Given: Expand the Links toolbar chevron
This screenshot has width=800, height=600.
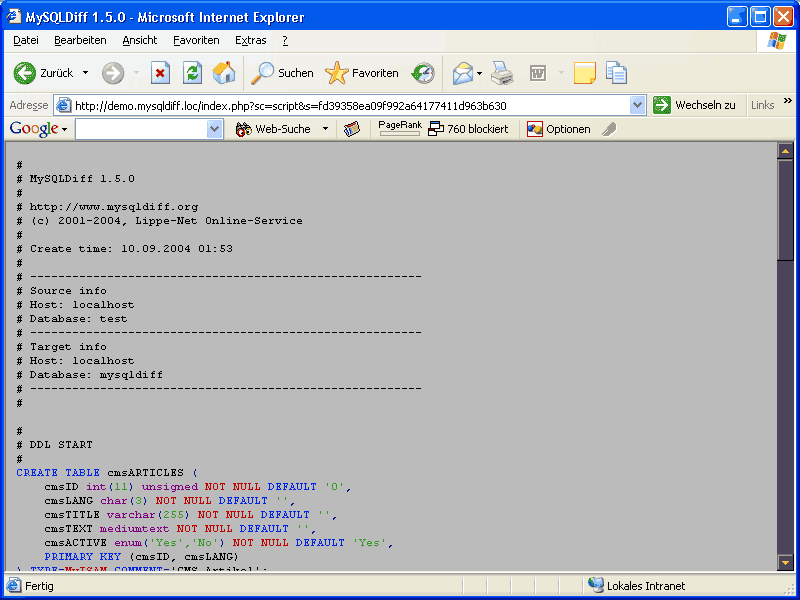Looking at the screenshot, I should (x=788, y=101).
